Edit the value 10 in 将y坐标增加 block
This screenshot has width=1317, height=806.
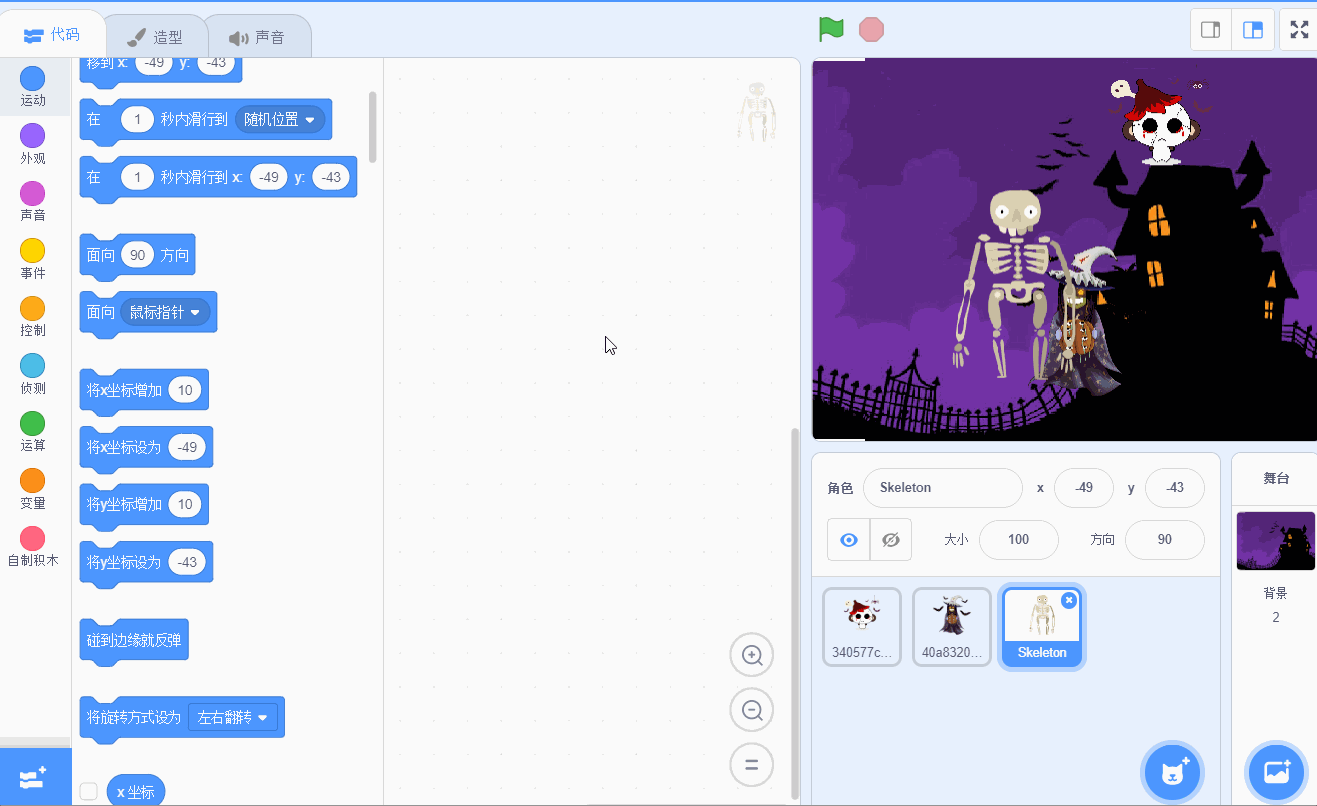185,505
